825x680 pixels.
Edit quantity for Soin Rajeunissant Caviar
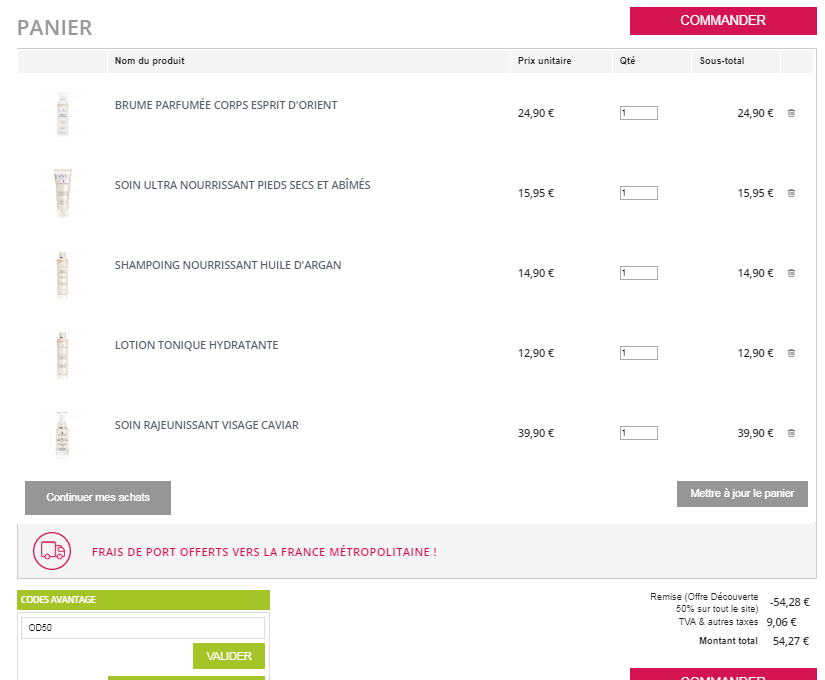pos(638,433)
